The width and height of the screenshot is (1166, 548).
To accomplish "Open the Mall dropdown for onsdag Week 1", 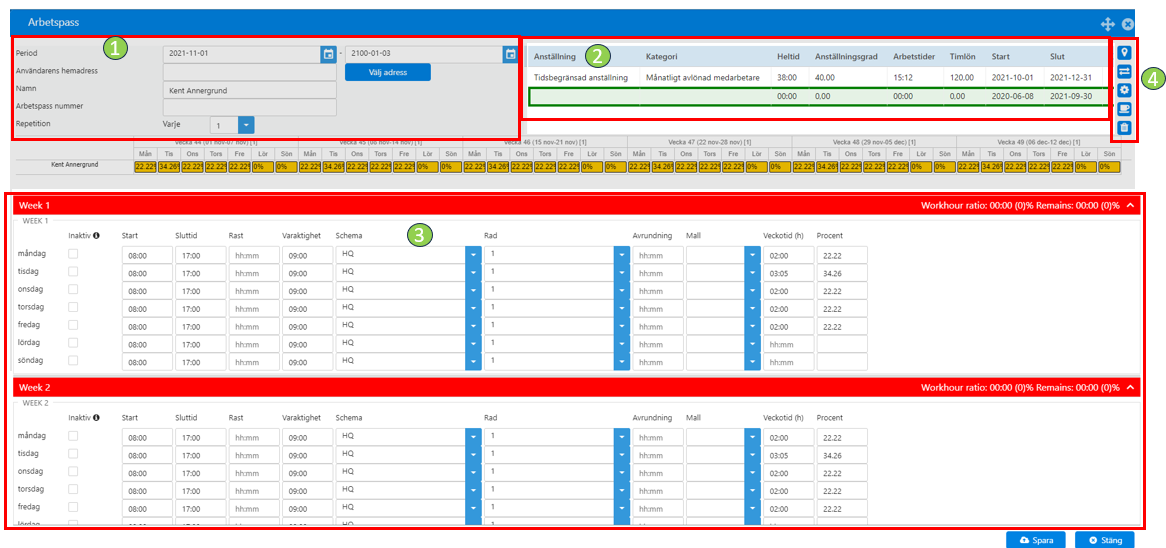I will coord(753,291).
